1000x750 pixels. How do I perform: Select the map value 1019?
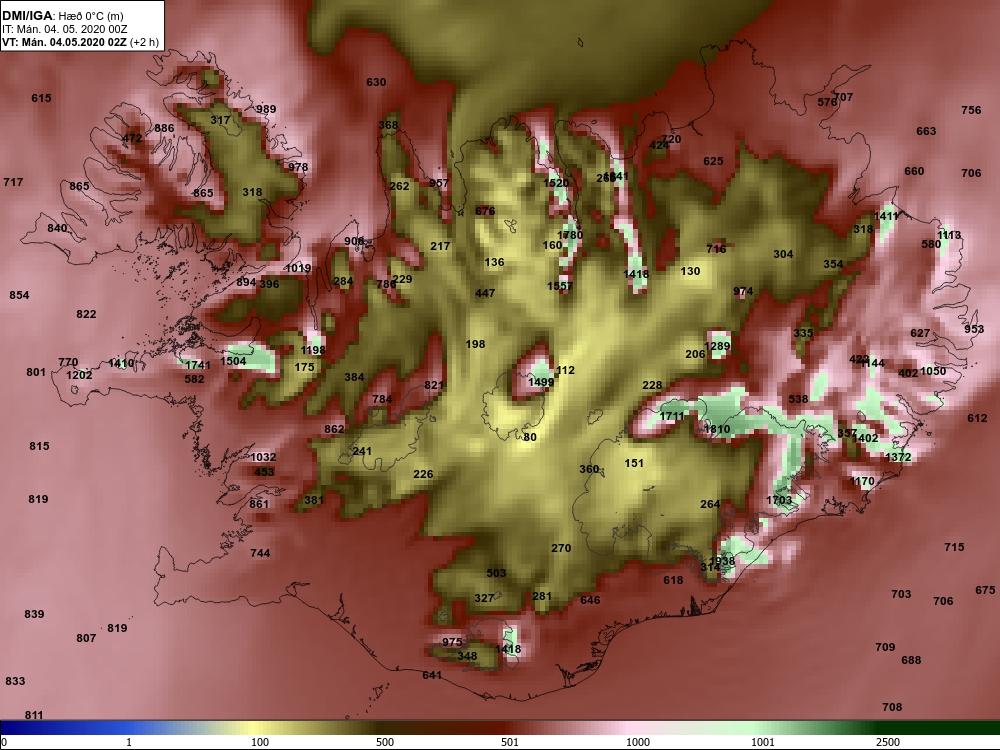pos(298,268)
